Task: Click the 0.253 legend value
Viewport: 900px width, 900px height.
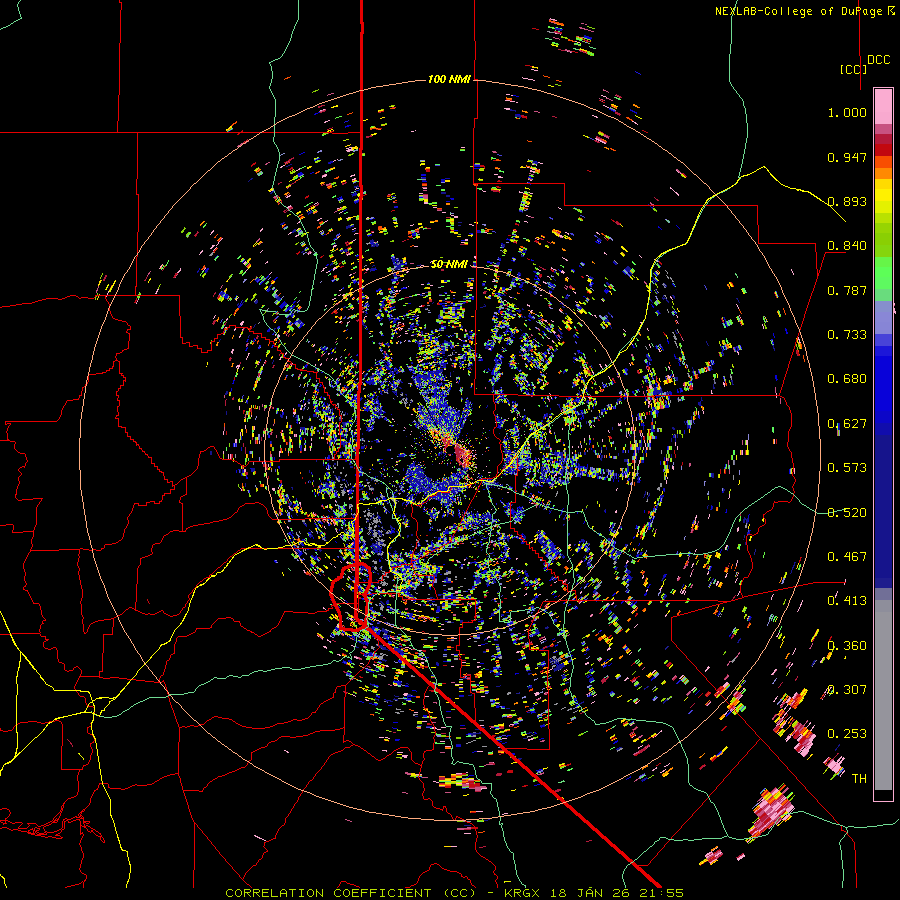Action: 847,734
